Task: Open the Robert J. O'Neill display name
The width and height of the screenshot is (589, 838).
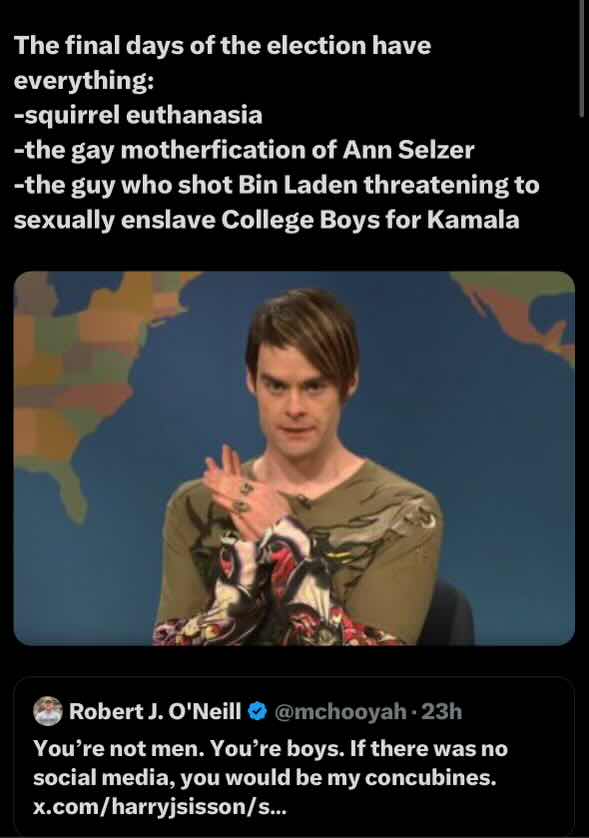Action: click(155, 711)
